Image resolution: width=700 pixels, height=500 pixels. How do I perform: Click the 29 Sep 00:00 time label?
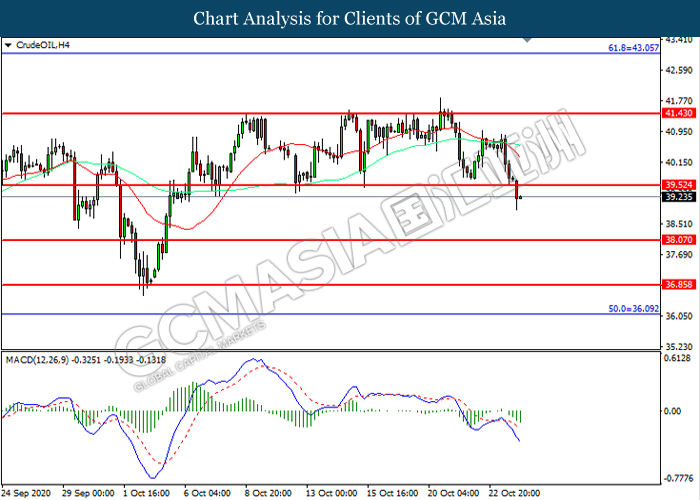[x=88, y=493]
